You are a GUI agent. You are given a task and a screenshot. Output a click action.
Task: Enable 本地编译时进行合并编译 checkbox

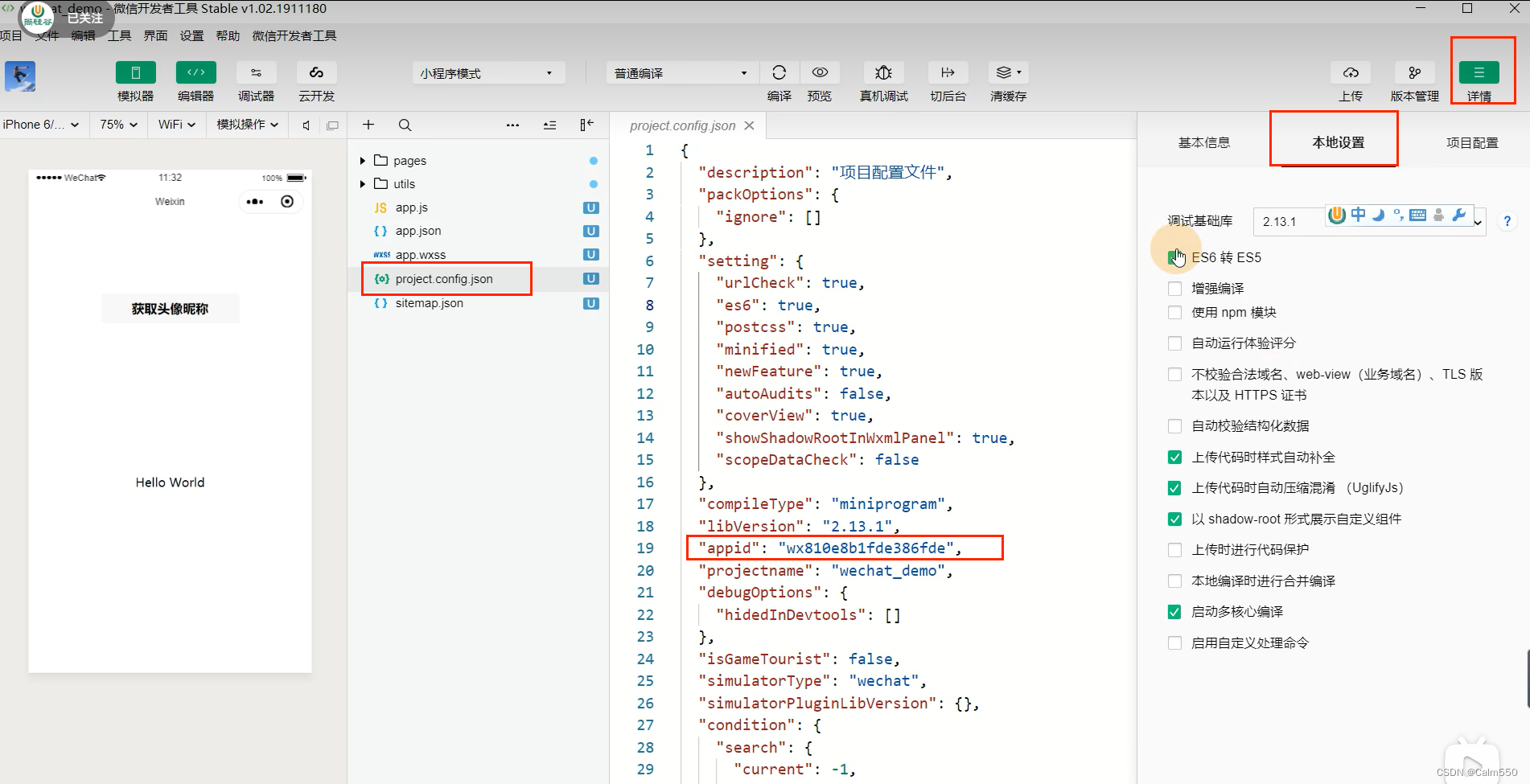point(1174,581)
